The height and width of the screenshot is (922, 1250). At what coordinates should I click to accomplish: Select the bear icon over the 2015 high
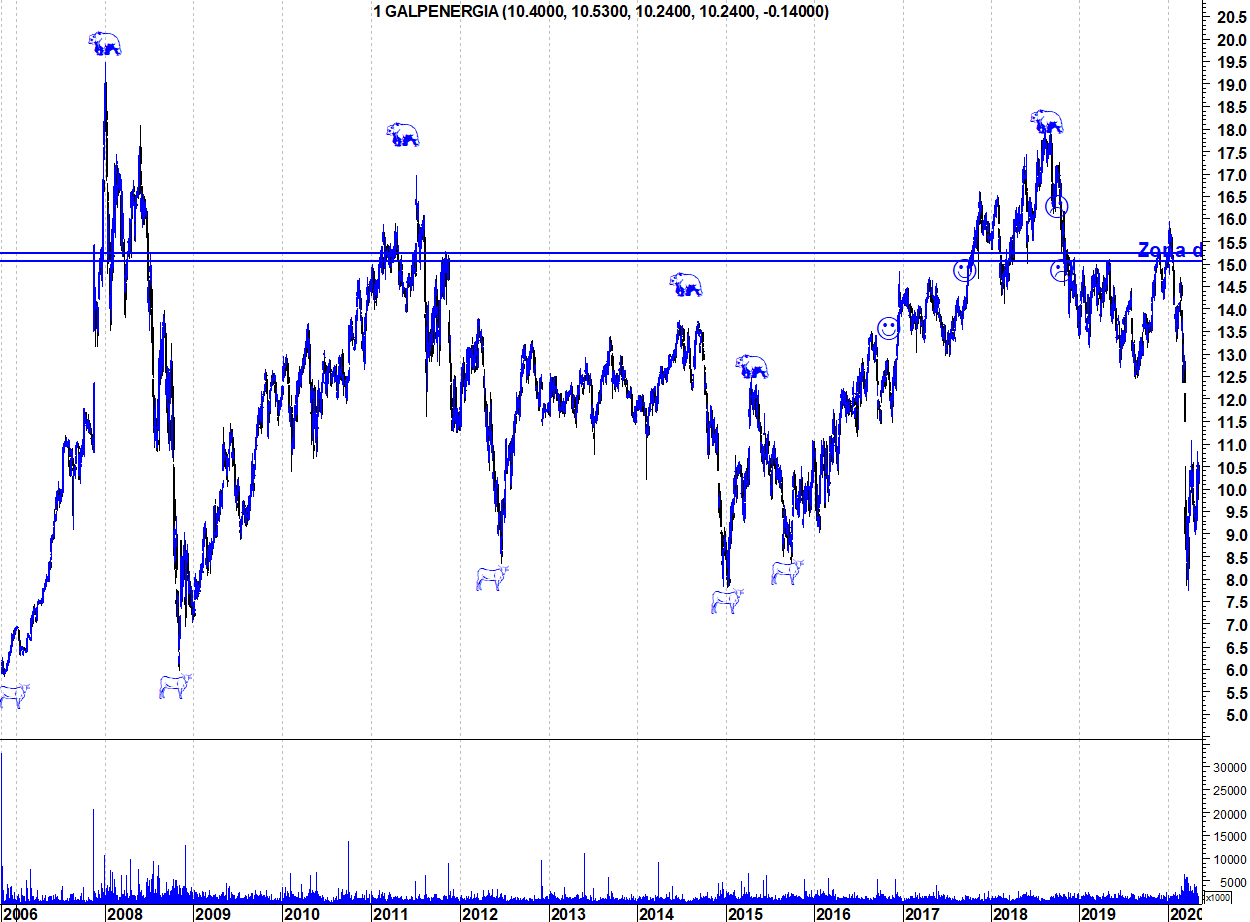(x=752, y=366)
